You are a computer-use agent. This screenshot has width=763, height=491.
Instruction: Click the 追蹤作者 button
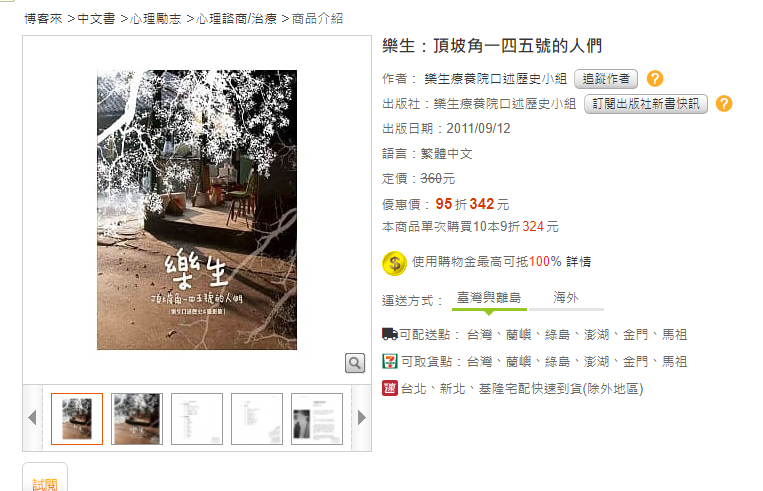(606, 79)
